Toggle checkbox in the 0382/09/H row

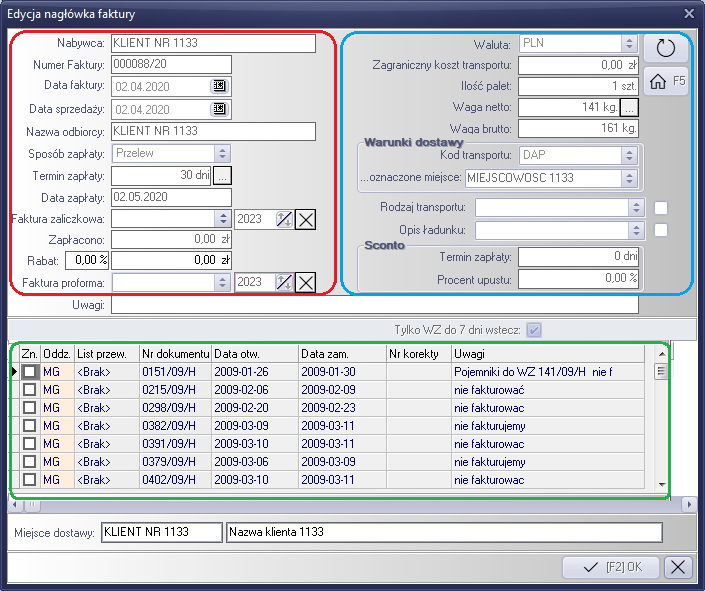[30, 426]
